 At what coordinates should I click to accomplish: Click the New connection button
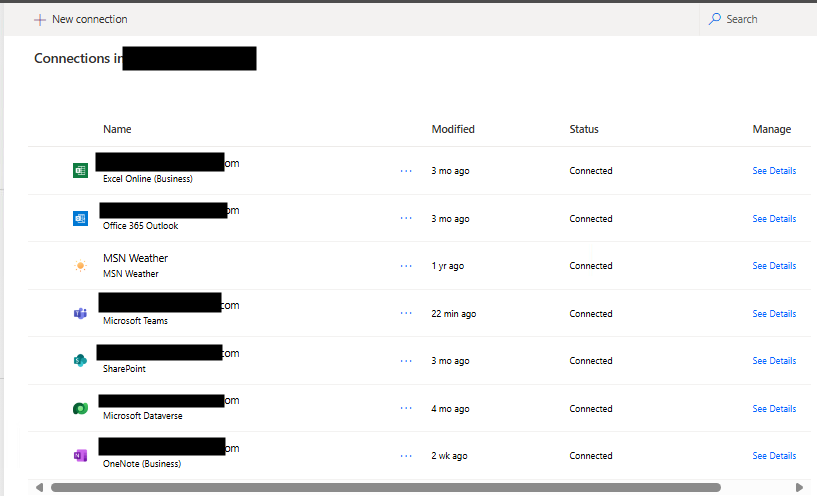pos(81,19)
